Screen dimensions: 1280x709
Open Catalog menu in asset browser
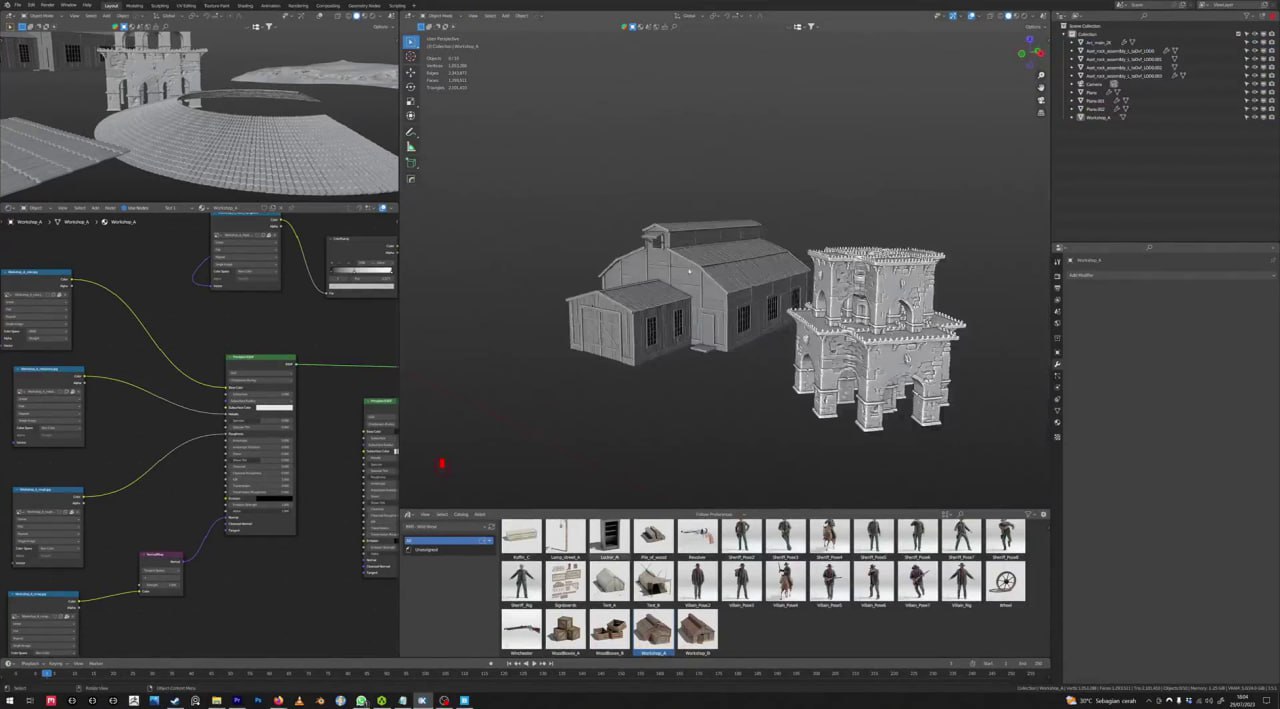(x=460, y=514)
